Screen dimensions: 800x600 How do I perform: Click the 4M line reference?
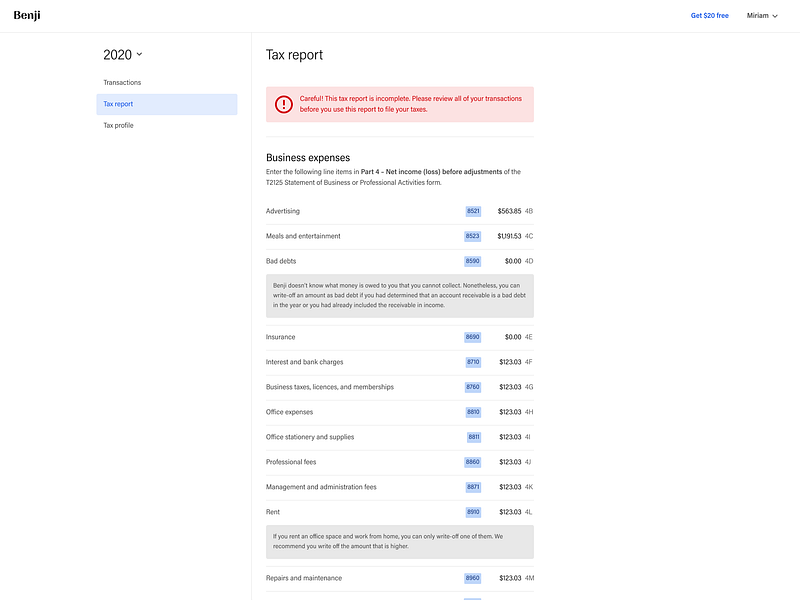click(x=529, y=579)
